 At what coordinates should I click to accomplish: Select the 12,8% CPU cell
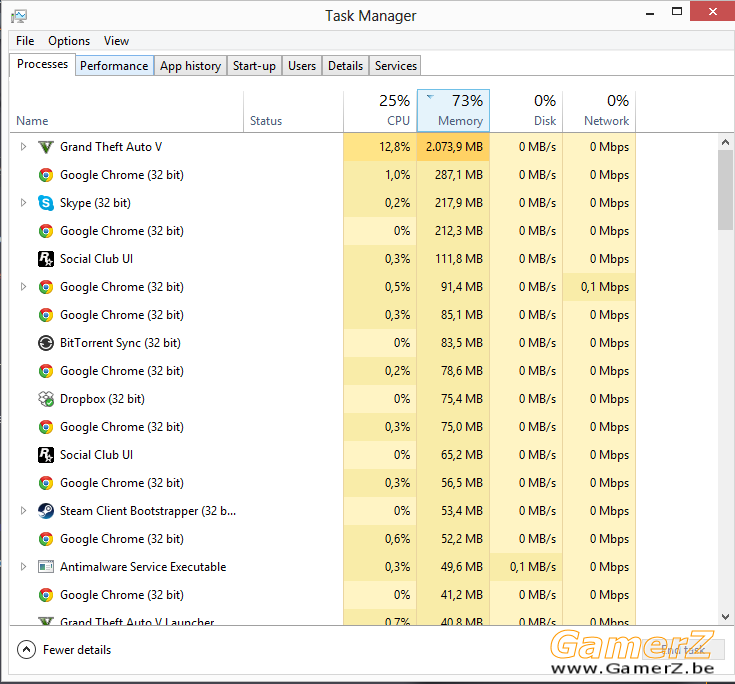(380, 147)
